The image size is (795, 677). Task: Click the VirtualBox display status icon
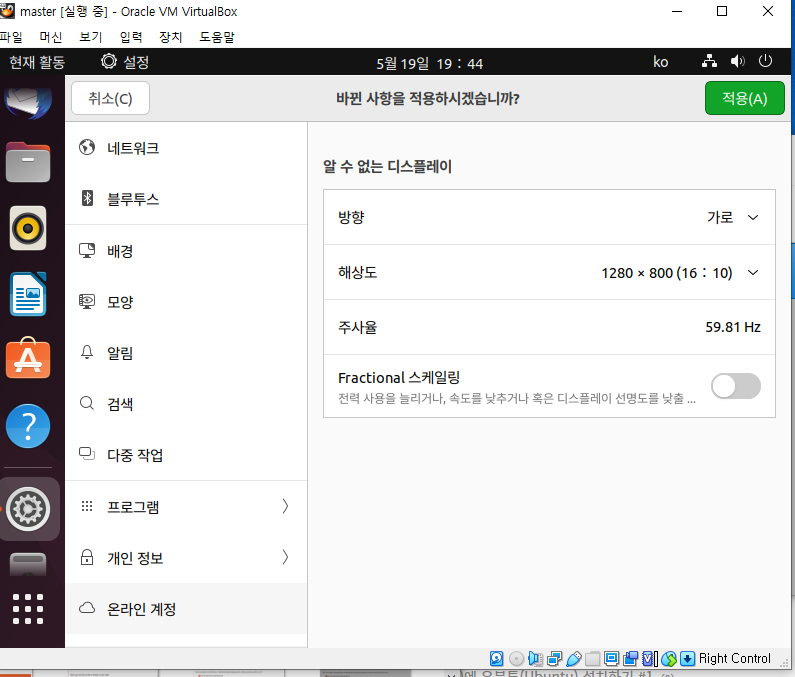tap(611, 659)
